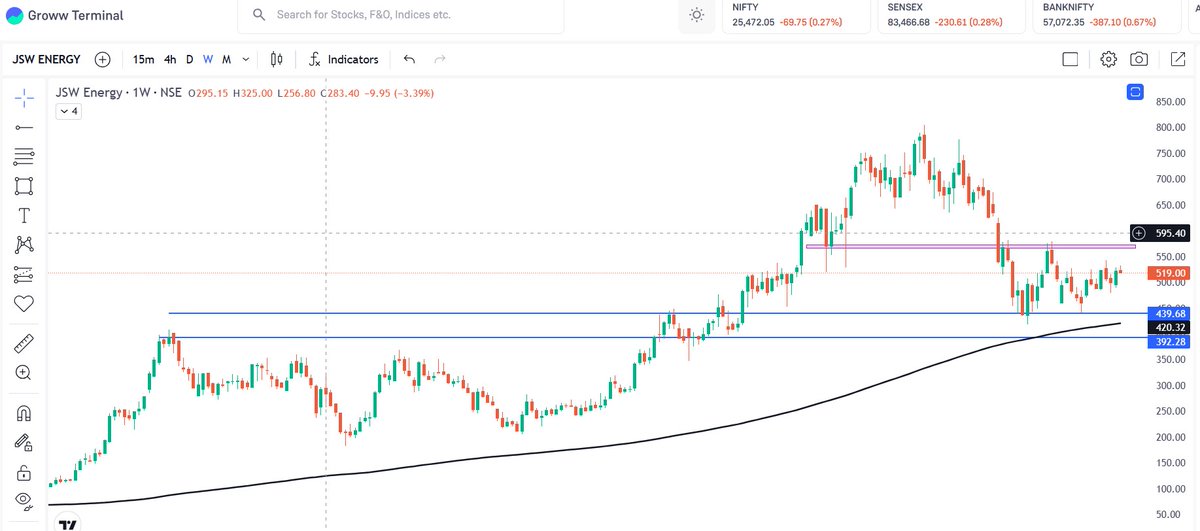This screenshot has width=1200, height=531.
Task: Open the Fibonacci retracement tools
Action: 24,157
